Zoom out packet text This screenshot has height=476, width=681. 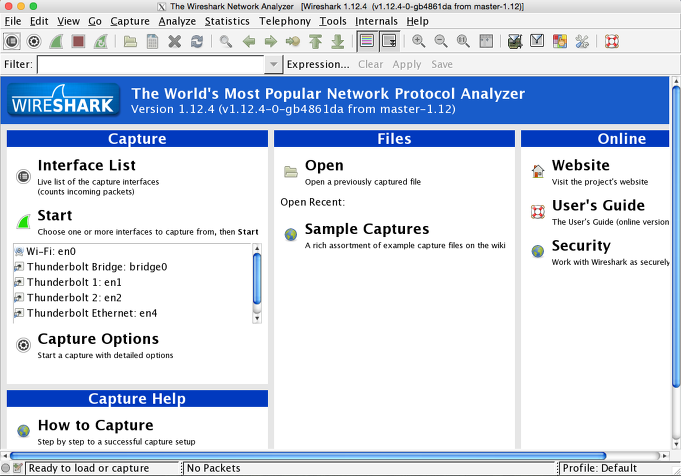[x=441, y=42]
